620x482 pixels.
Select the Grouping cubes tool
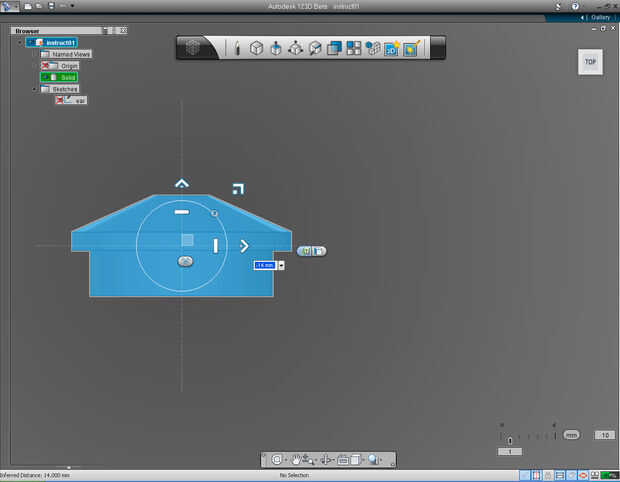click(x=372, y=48)
